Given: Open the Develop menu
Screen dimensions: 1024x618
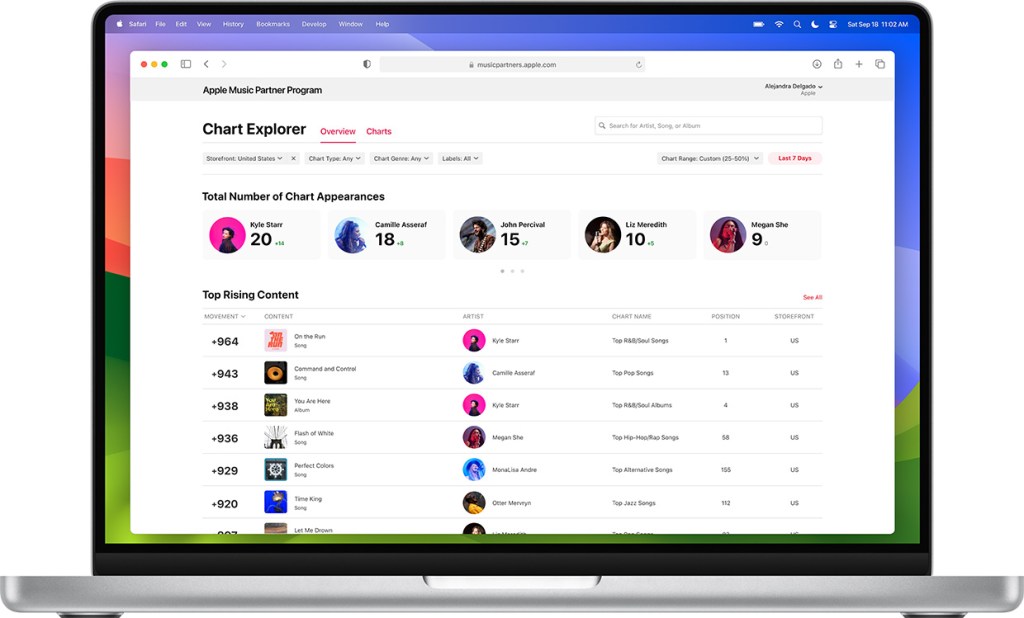Looking at the screenshot, I should coord(314,24).
